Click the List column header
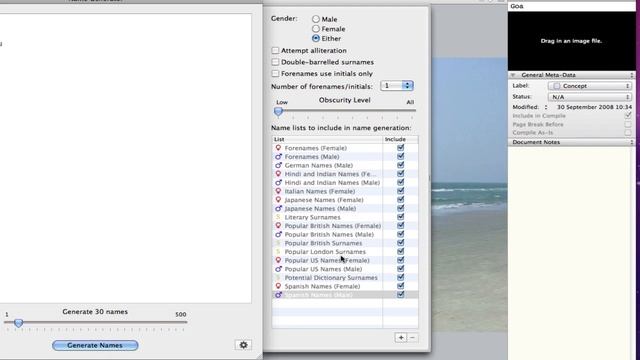Screen dimensions: 640x360 click(327, 139)
